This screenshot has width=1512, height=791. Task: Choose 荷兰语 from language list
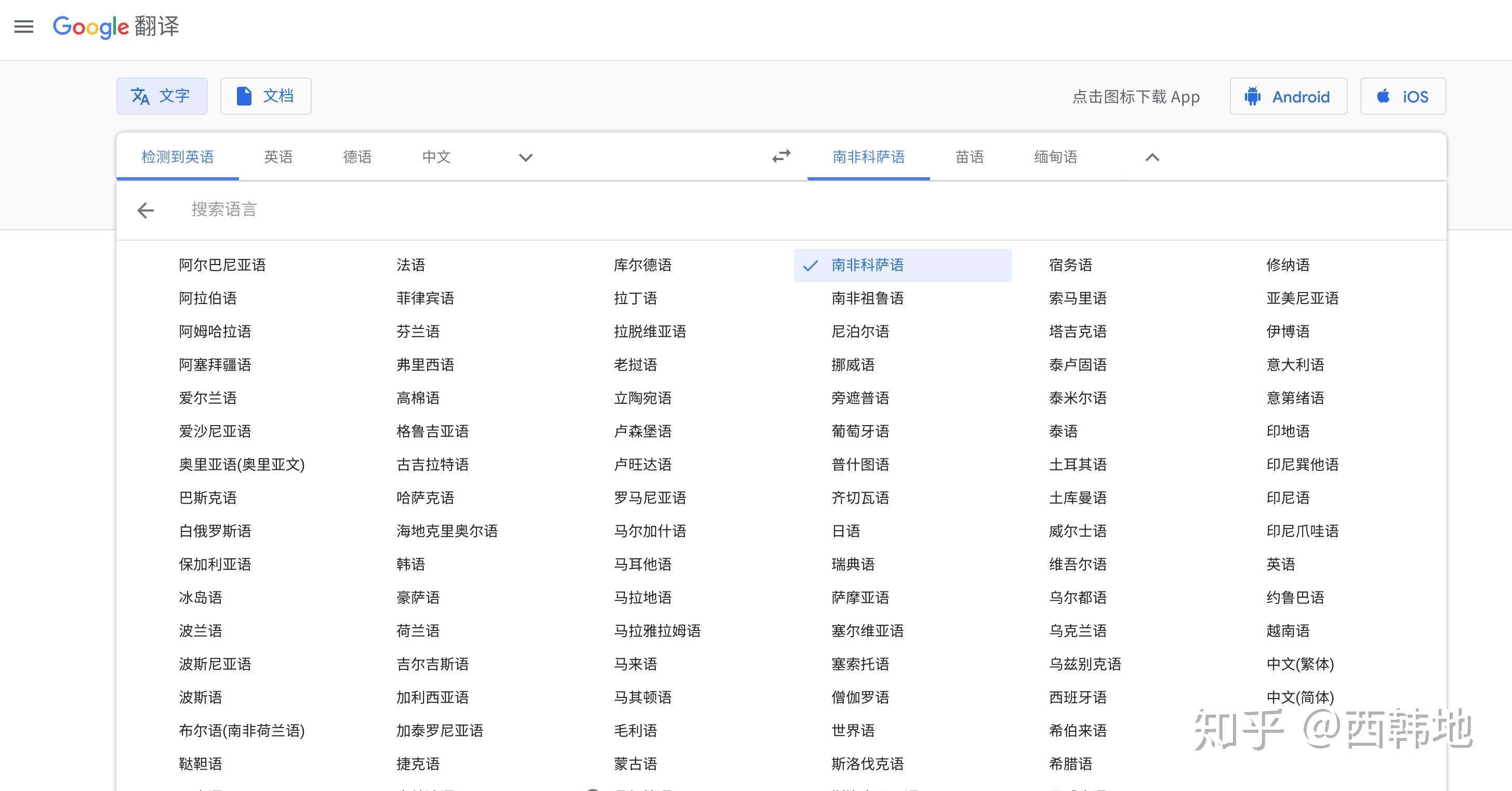418,631
